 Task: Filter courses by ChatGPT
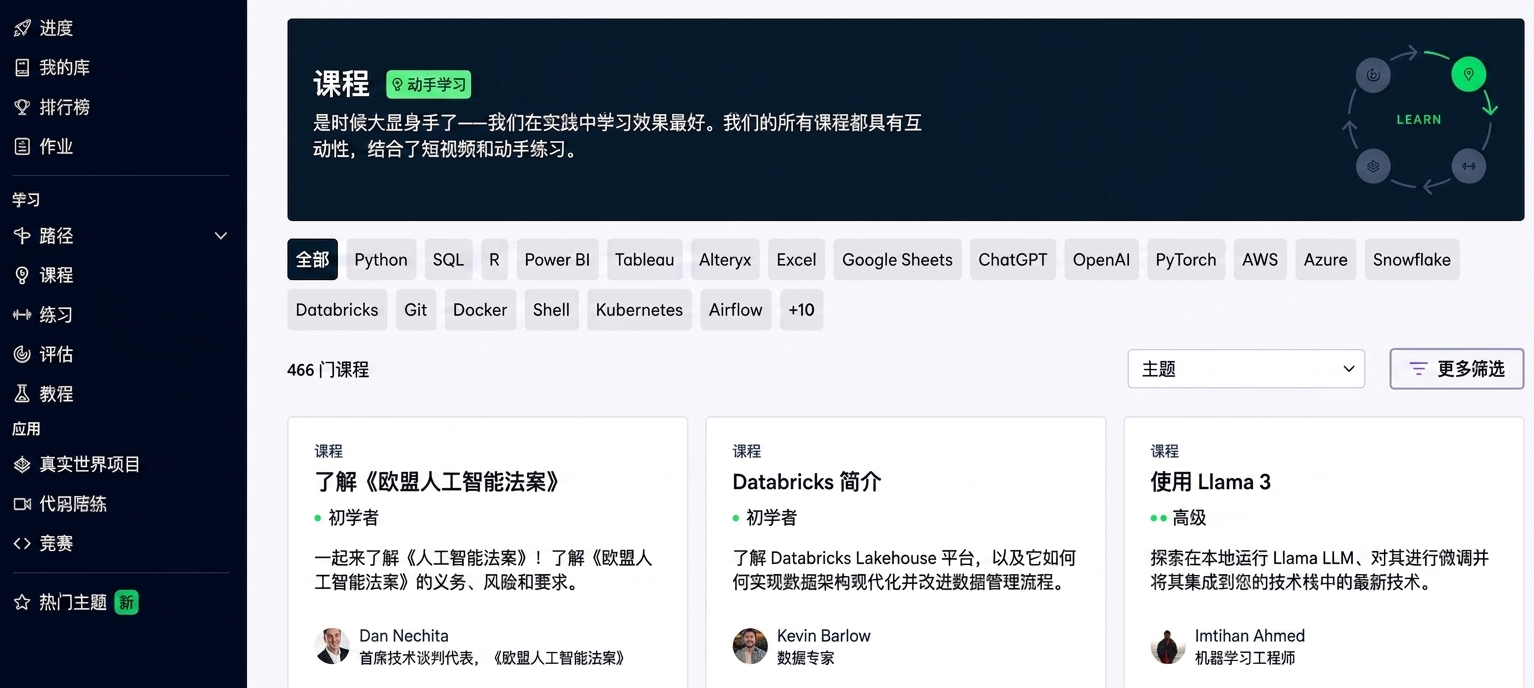pos(1013,260)
